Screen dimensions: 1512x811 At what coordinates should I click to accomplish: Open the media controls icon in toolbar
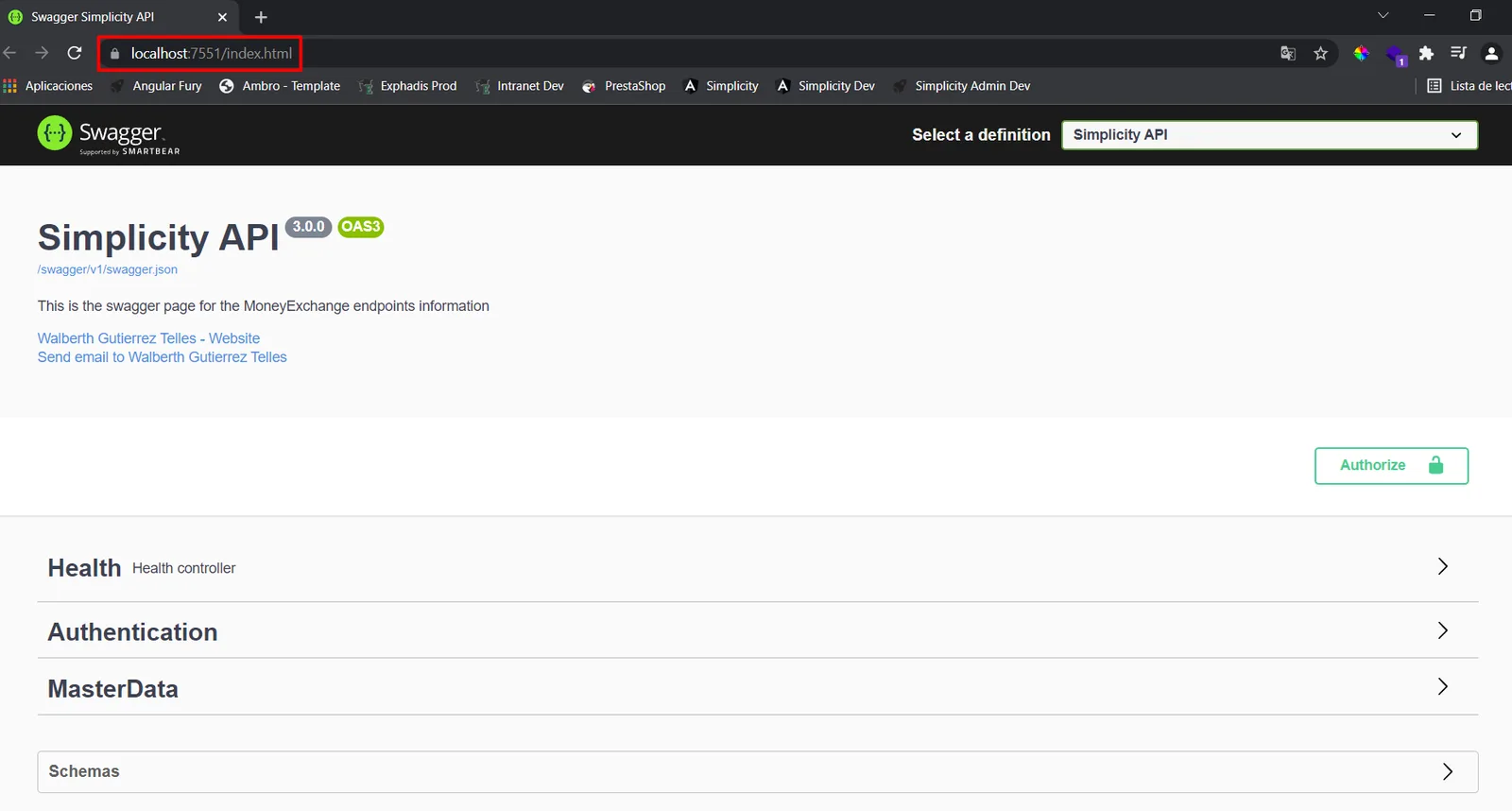coord(1459,53)
